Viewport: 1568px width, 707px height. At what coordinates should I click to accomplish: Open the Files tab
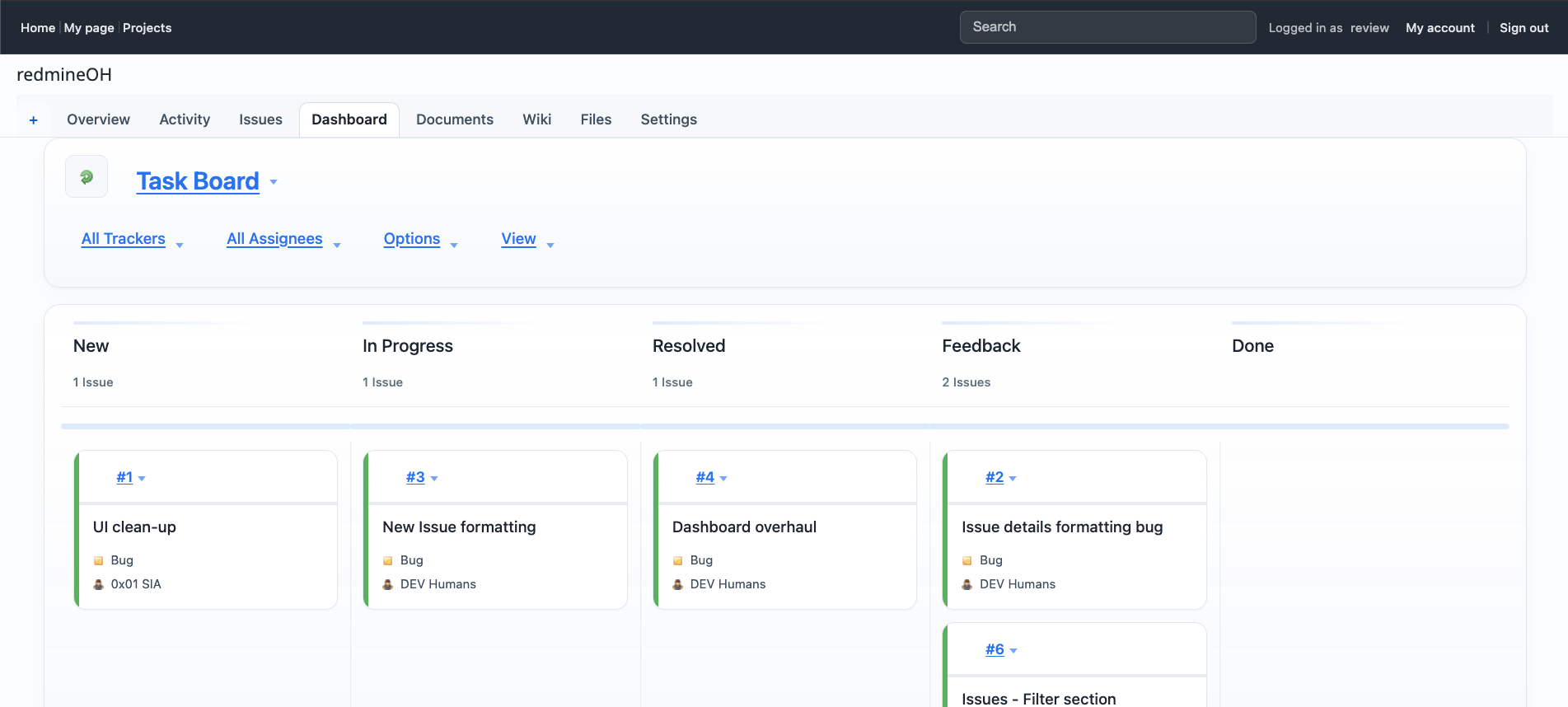point(596,119)
